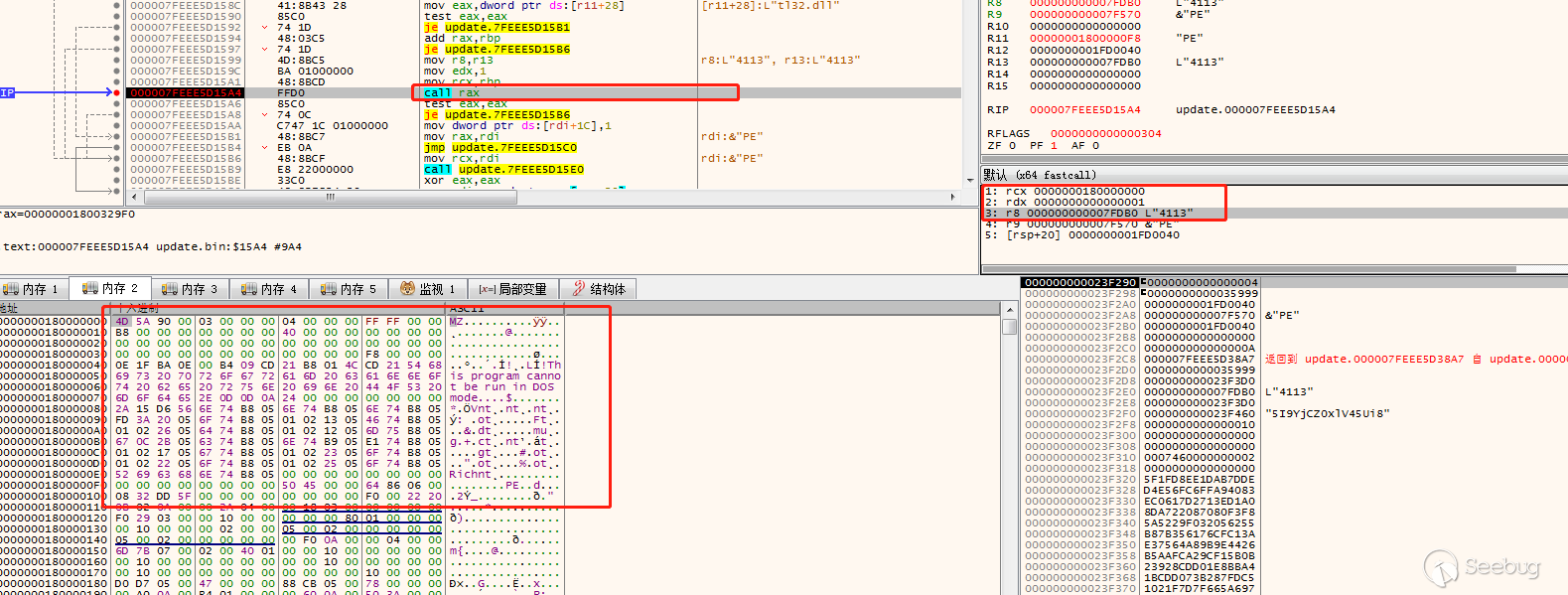Click the structure icon on 结构体 tab
The image size is (1568, 595).
tap(579, 289)
